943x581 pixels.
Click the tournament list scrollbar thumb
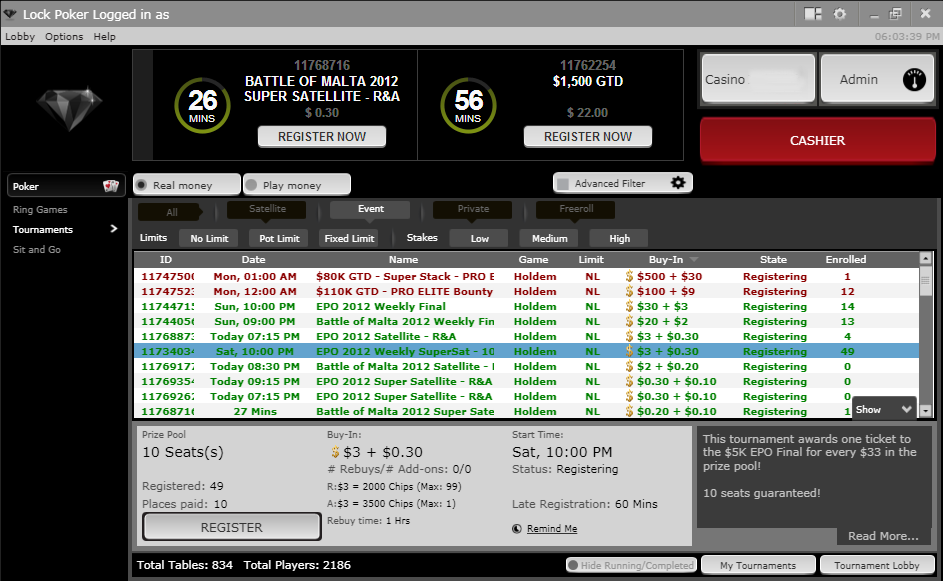(926, 281)
